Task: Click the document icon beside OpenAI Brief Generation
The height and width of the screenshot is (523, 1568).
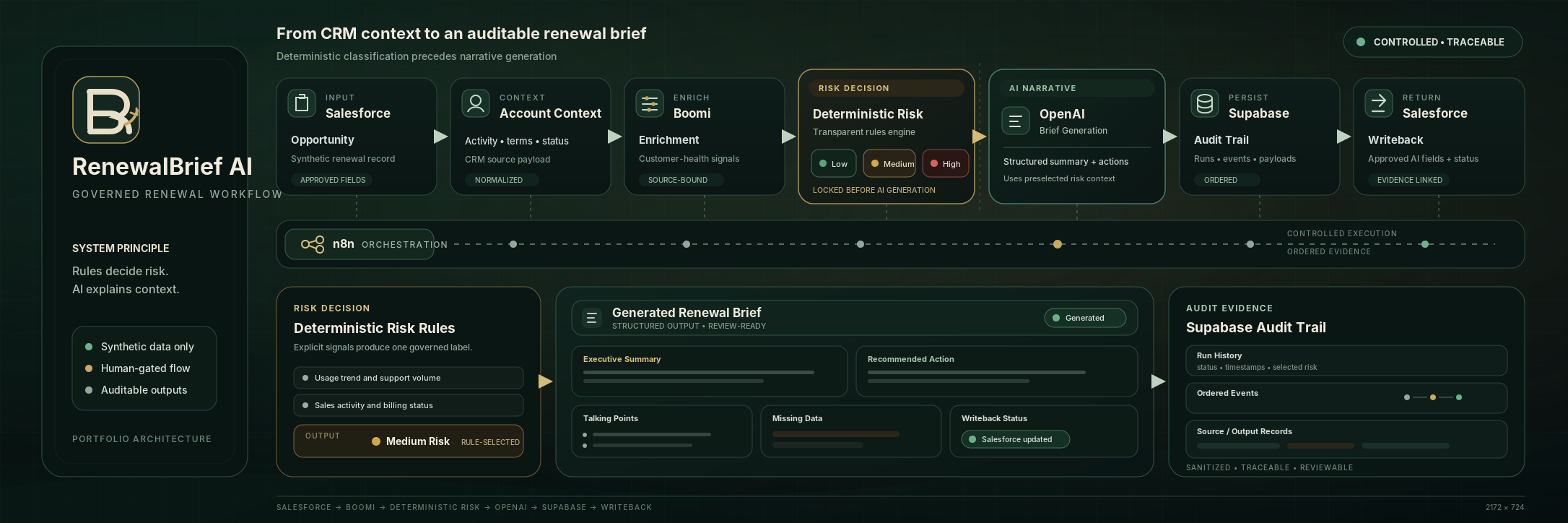Action: click(x=1016, y=121)
